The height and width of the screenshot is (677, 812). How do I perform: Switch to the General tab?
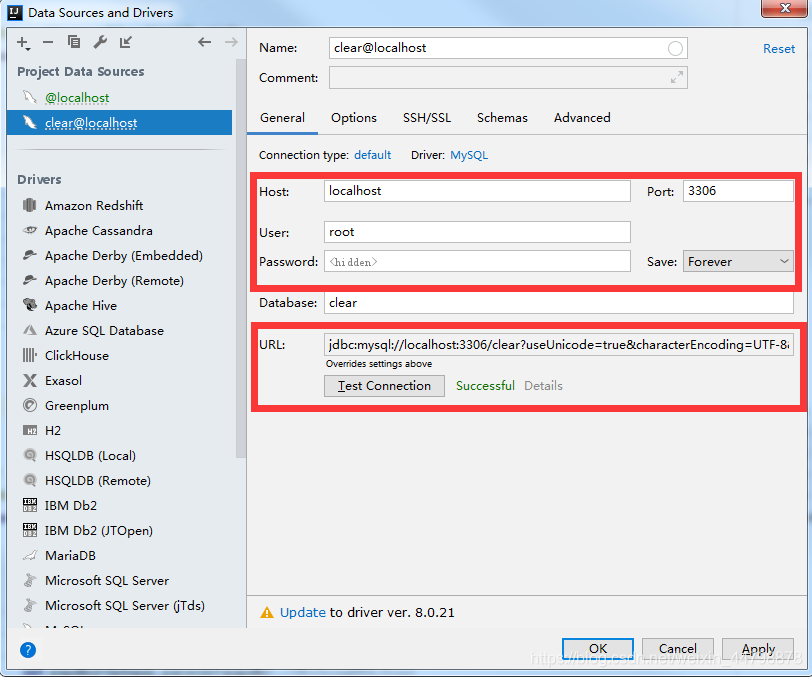(282, 118)
